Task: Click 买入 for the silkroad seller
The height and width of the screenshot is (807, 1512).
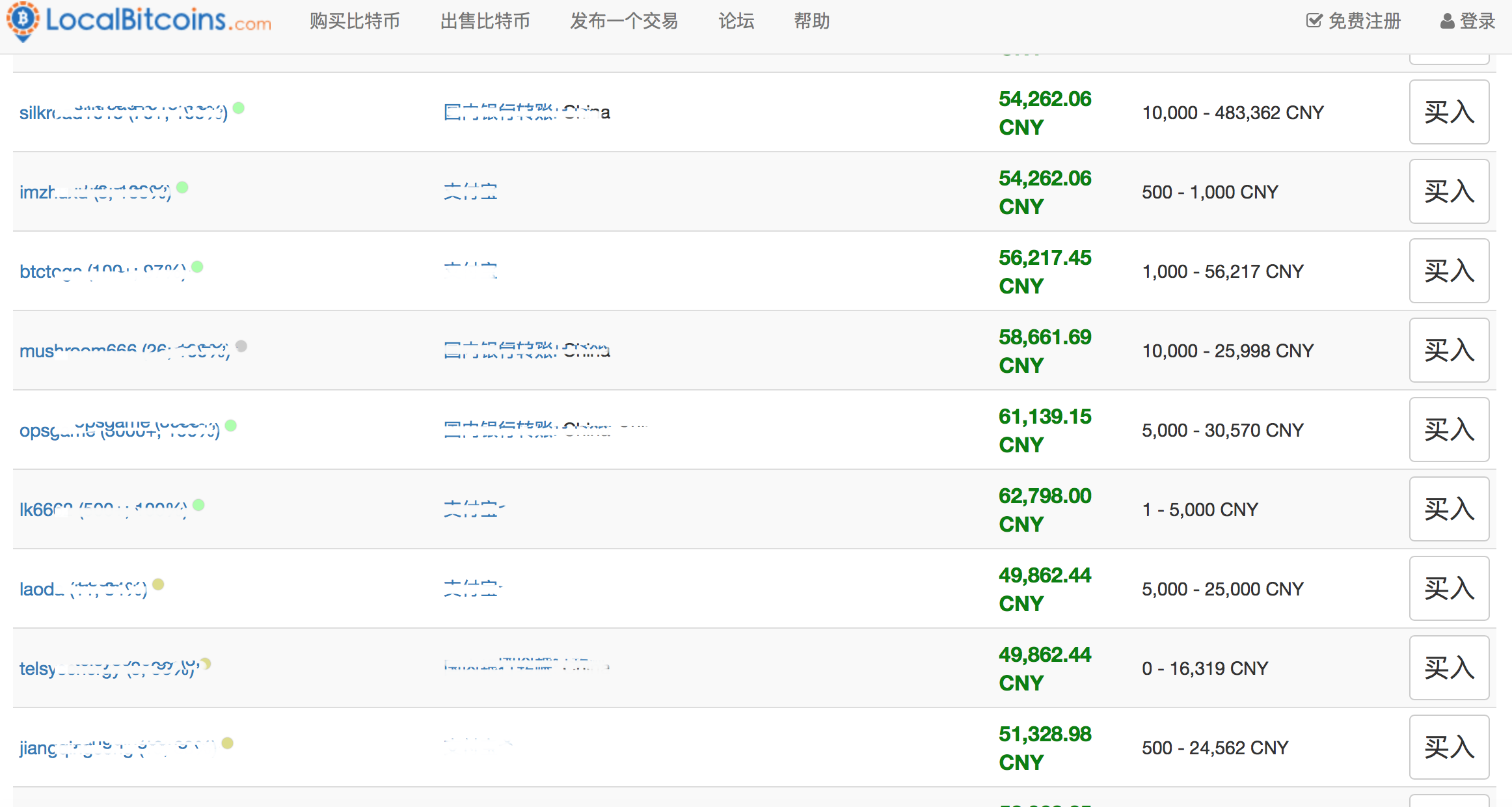Action: coord(1449,112)
